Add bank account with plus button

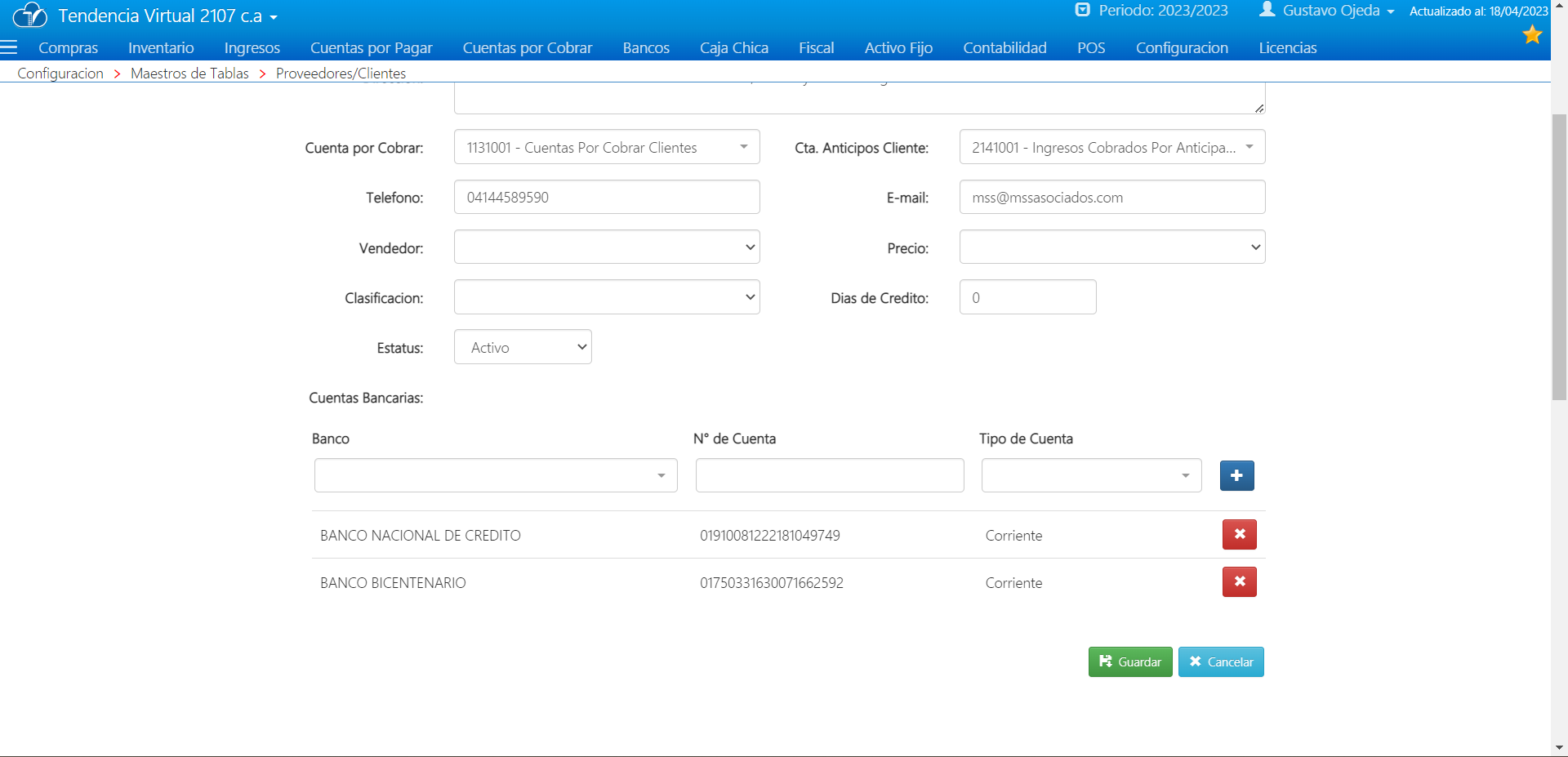tap(1236, 475)
